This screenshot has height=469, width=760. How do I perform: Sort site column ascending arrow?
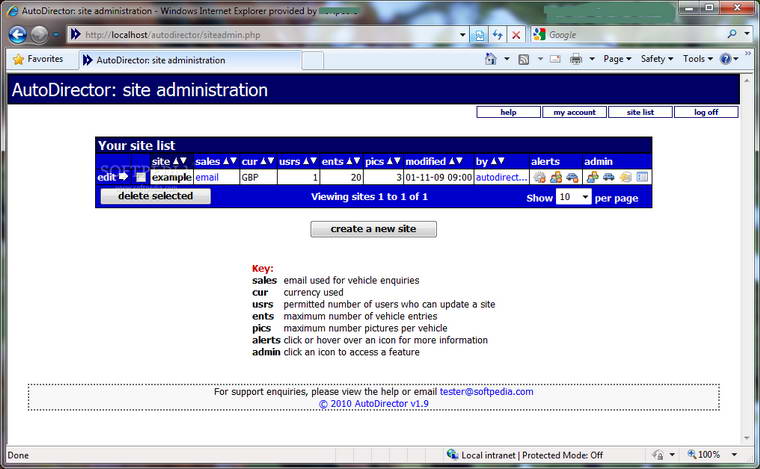tap(176, 161)
